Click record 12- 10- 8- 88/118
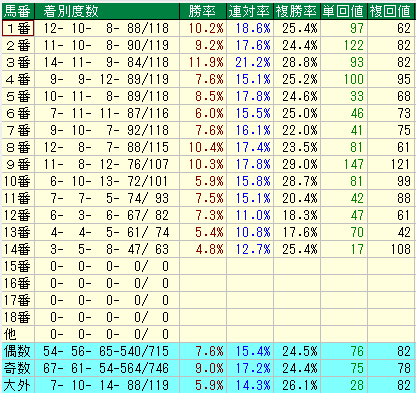Viewport: 416px width, 393px height. click(107, 28)
